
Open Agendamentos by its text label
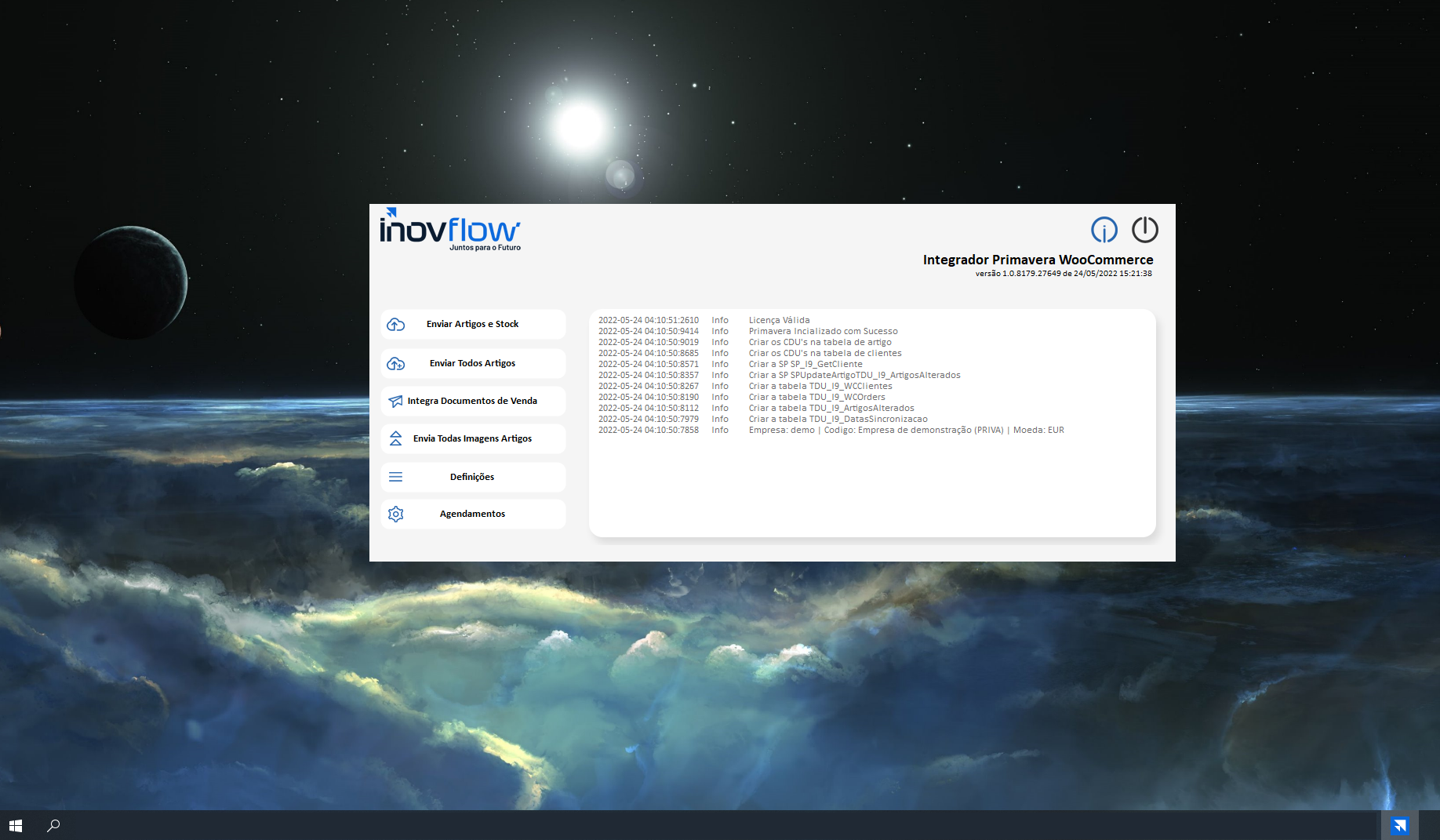(472, 514)
